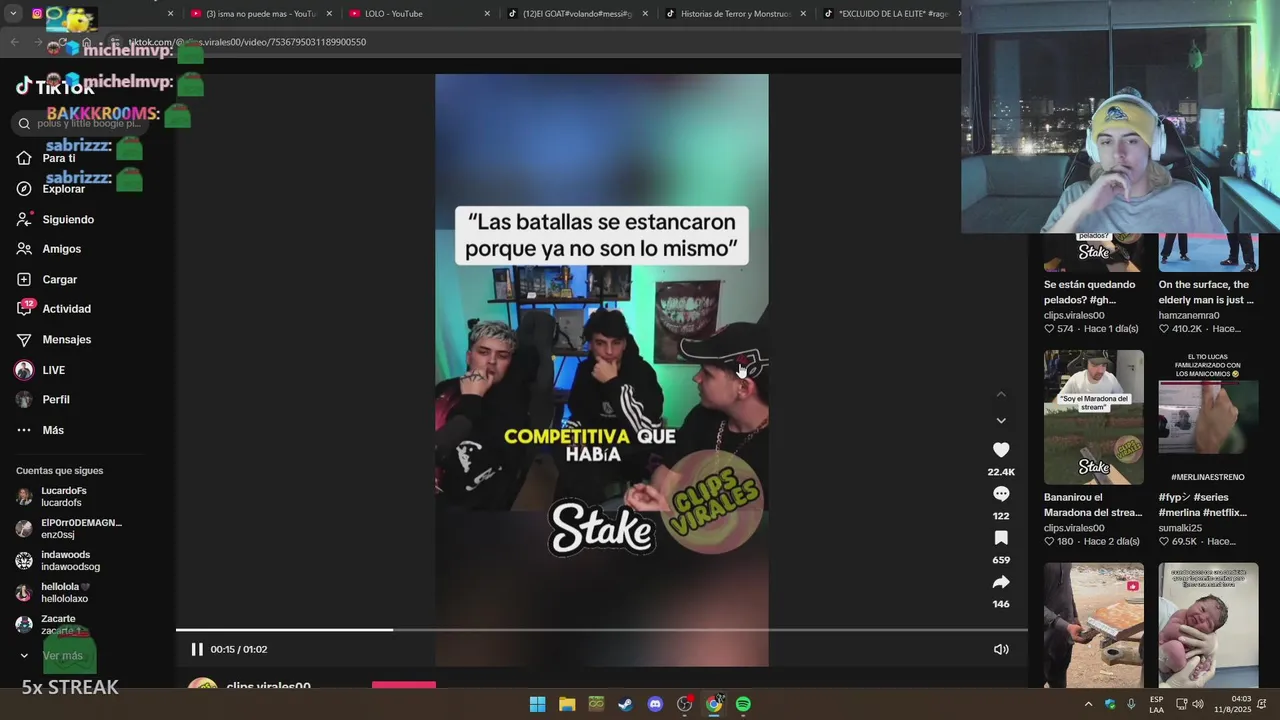The image size is (1280, 720).
Task: Open Discord from taskbar
Action: [x=655, y=704]
